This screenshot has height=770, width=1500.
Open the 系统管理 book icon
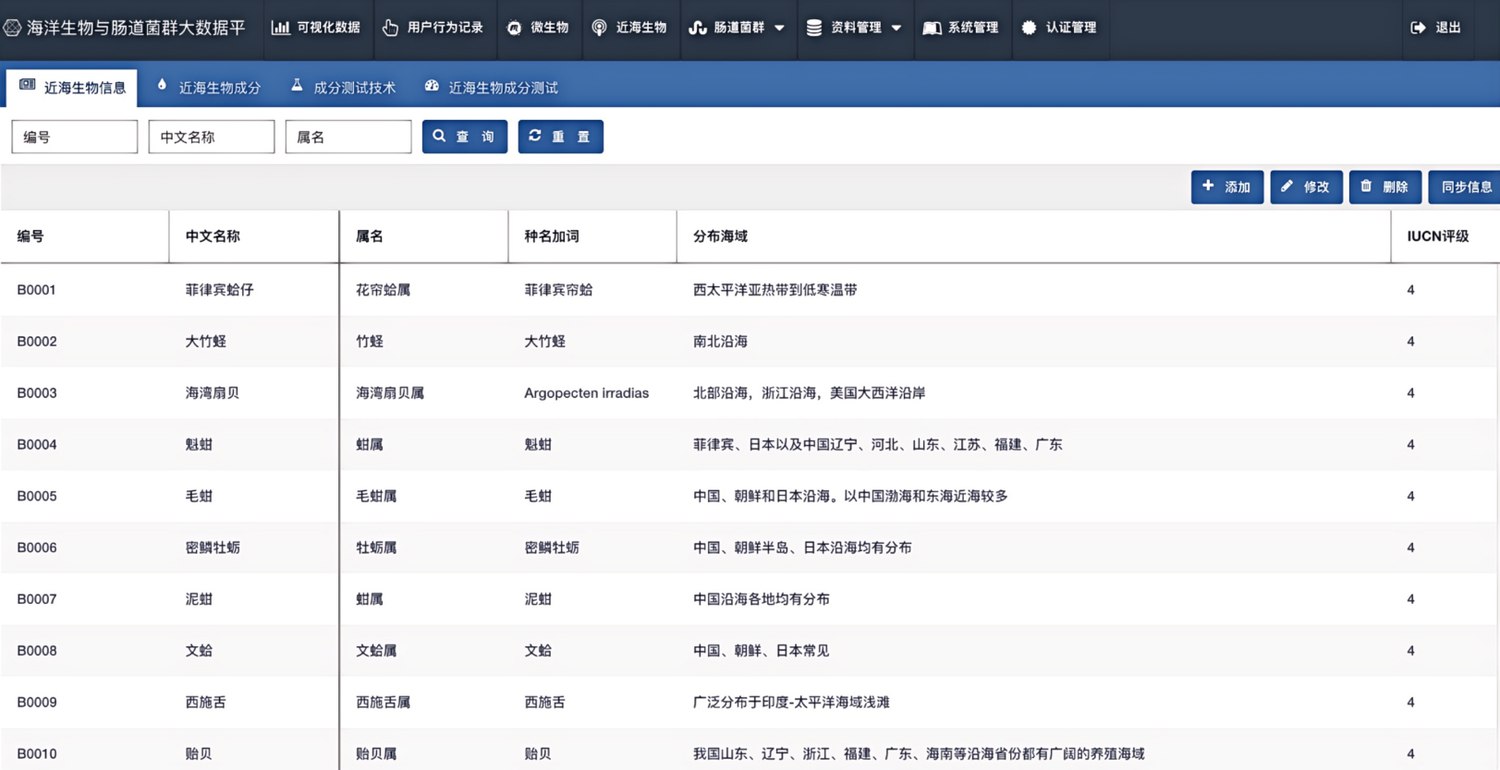pyautogui.click(x=932, y=28)
